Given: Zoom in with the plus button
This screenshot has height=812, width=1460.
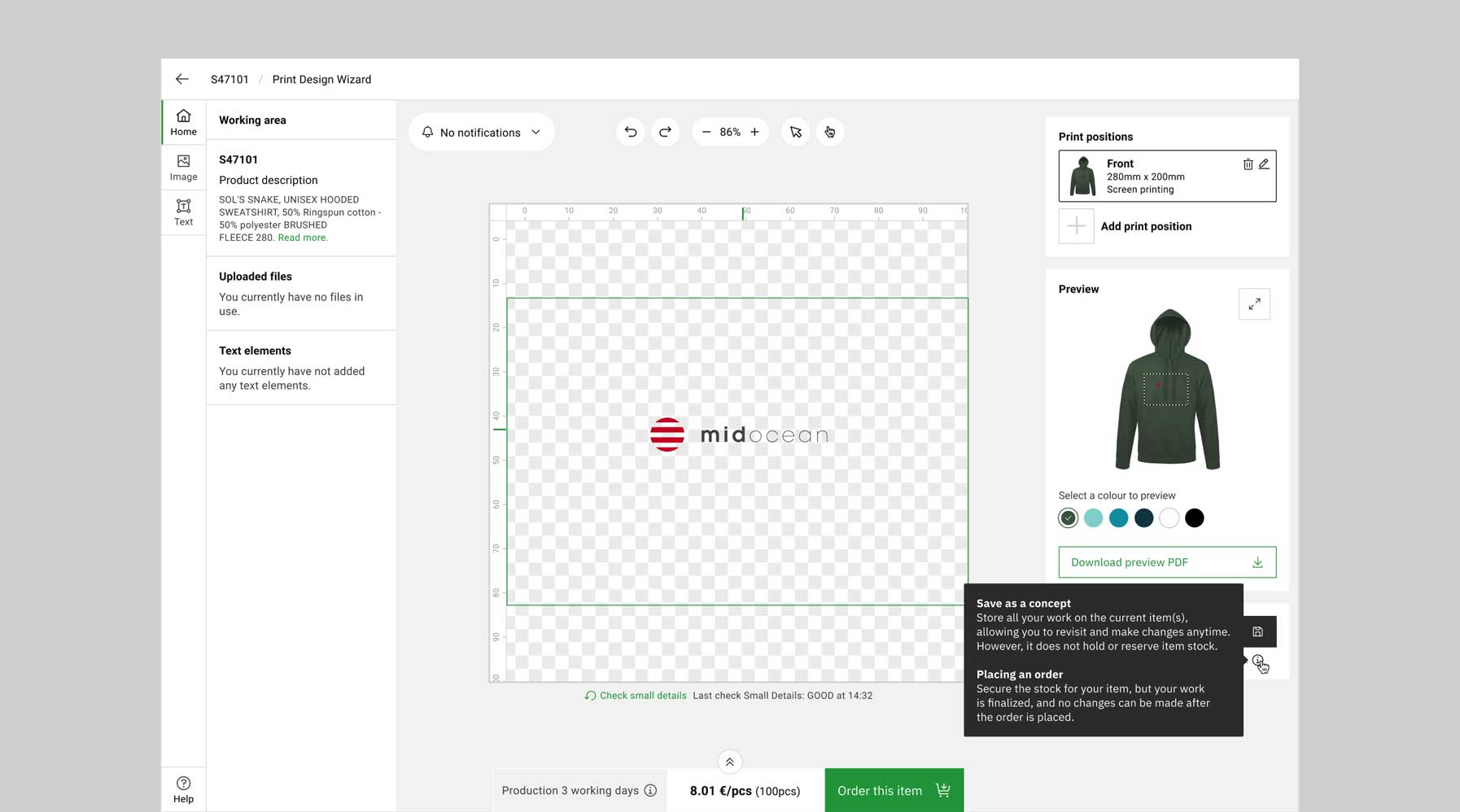Looking at the screenshot, I should [754, 132].
